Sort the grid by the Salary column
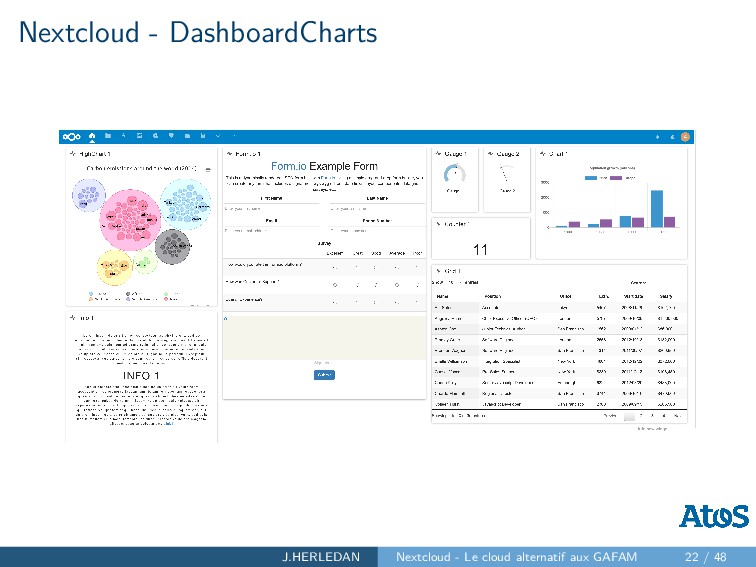The image size is (756, 567). pyautogui.click(x=666, y=296)
